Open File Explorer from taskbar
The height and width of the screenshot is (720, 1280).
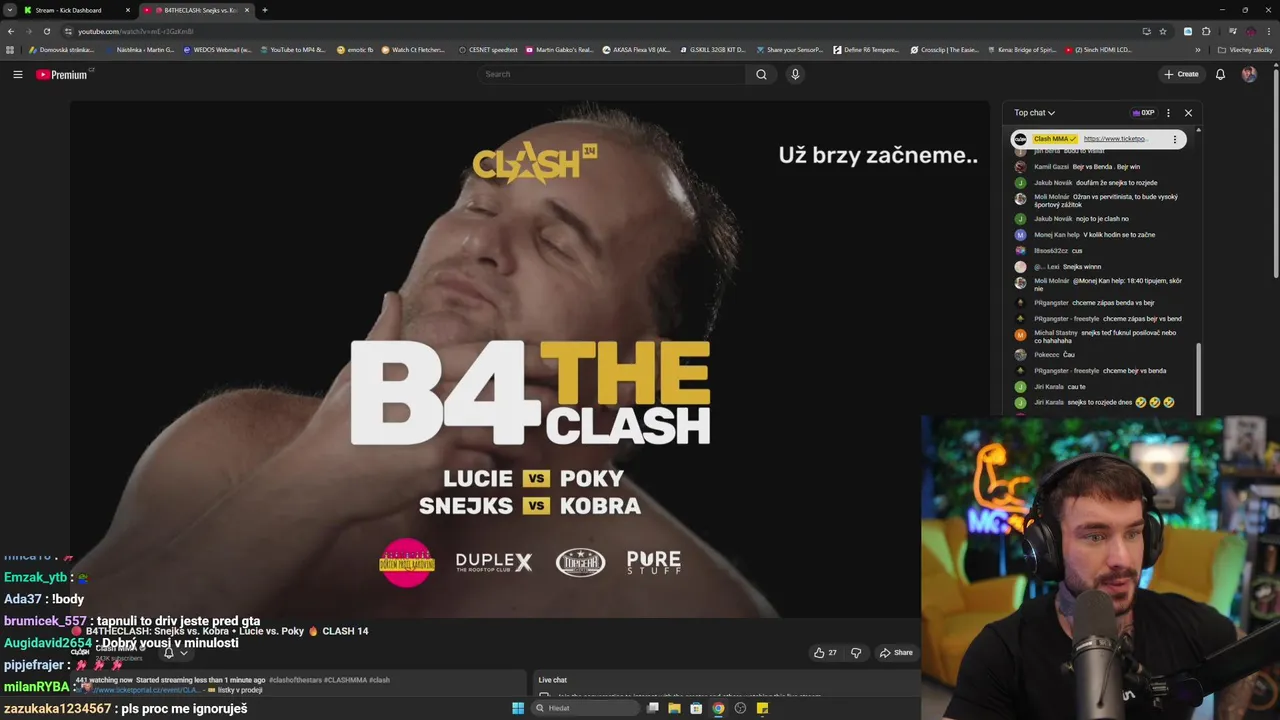pos(674,708)
